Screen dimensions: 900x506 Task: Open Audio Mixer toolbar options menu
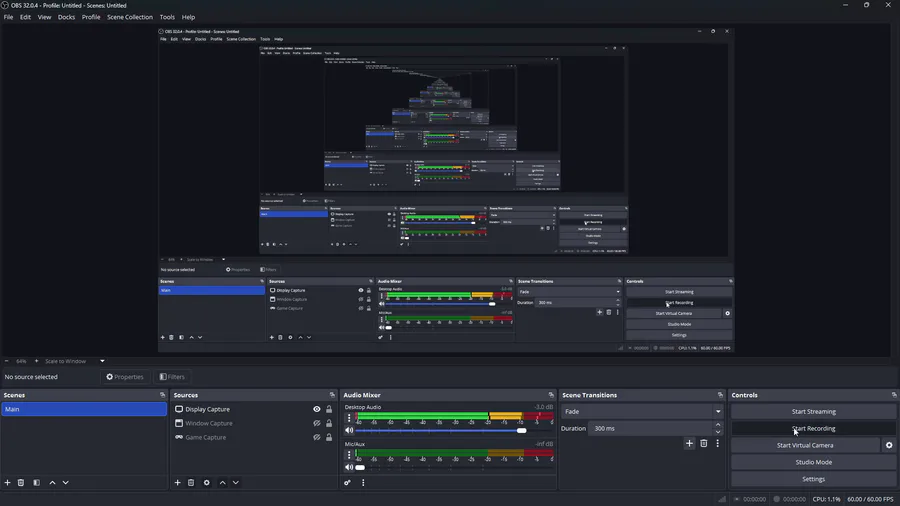[x=363, y=482]
